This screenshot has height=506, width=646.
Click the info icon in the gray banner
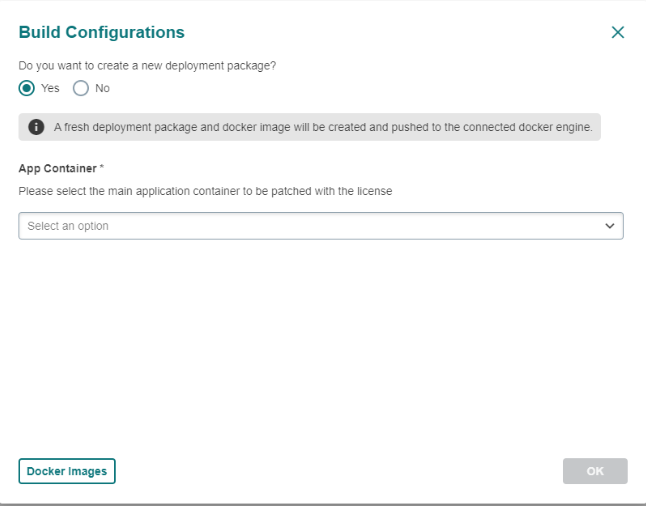pos(36,127)
